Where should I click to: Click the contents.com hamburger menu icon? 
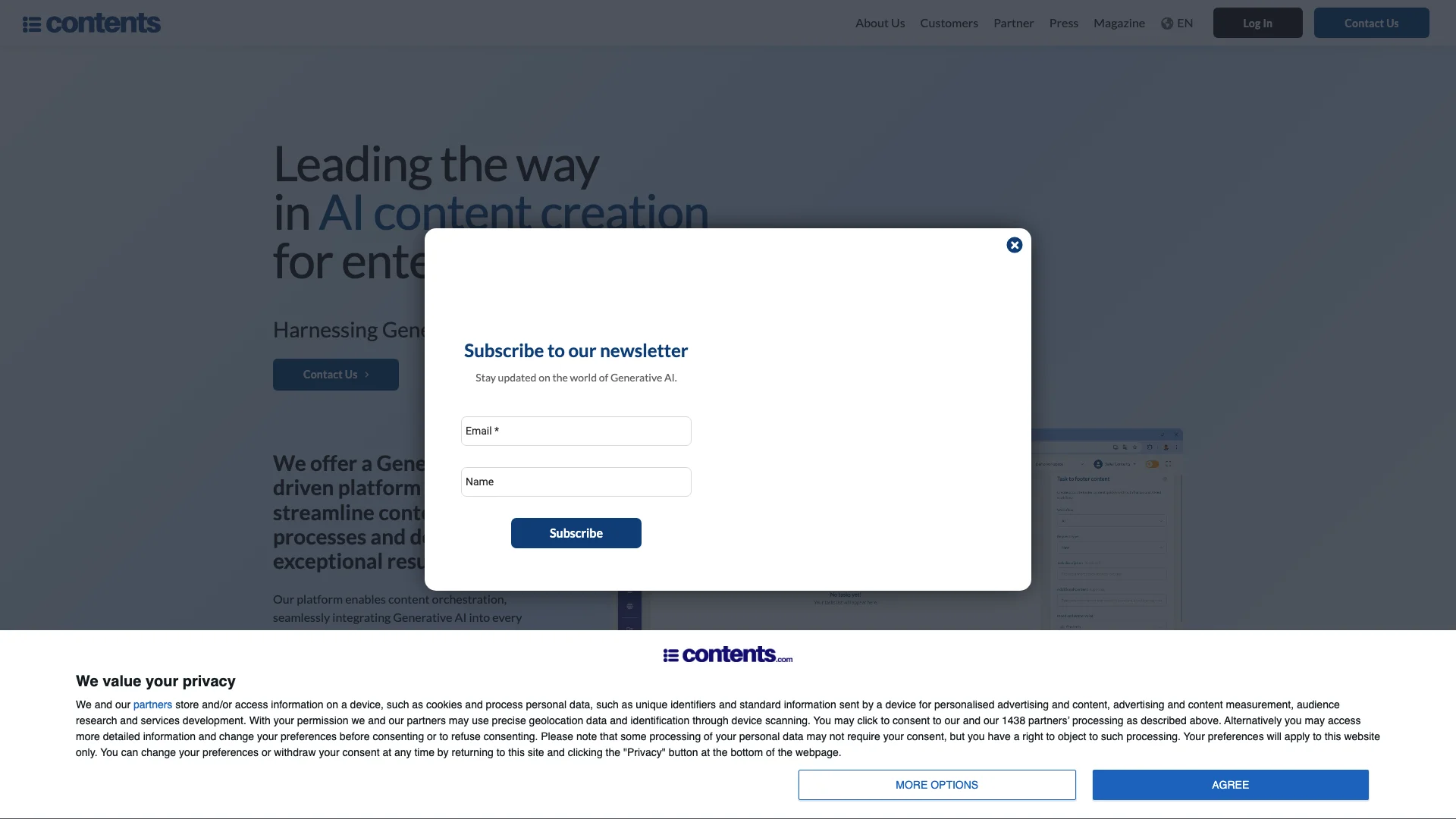coord(31,22)
